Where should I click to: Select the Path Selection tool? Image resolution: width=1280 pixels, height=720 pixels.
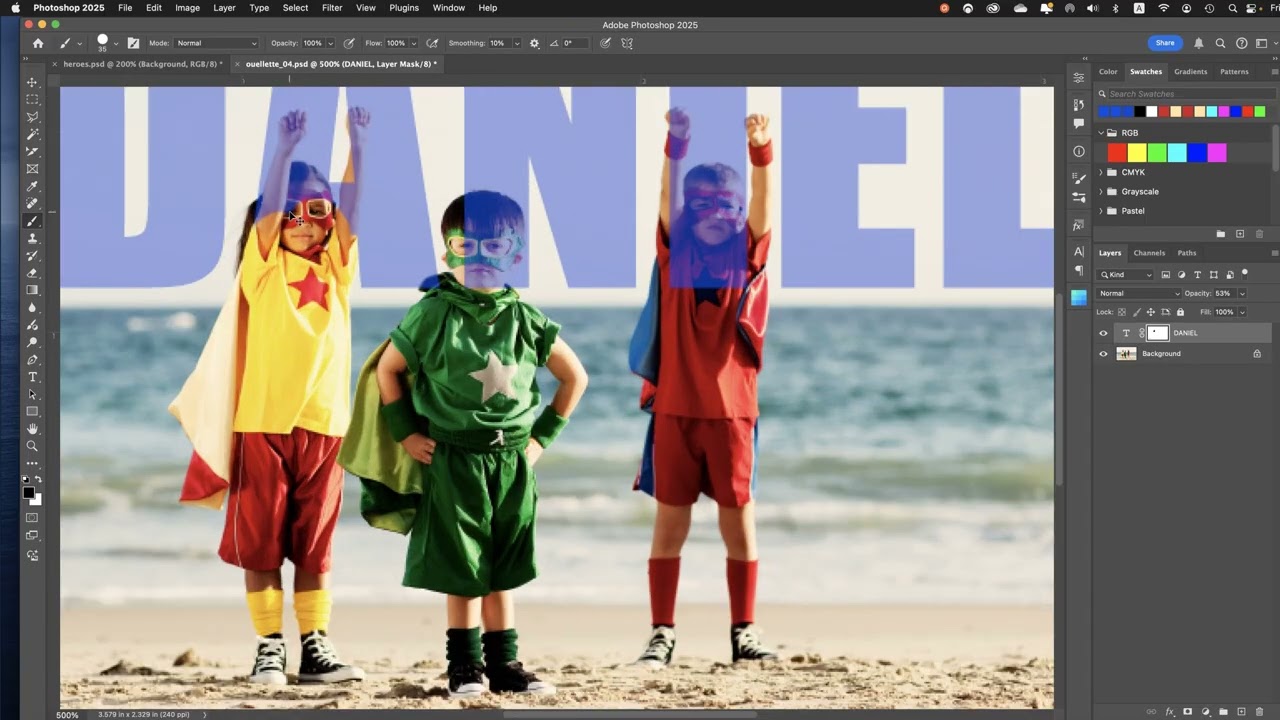(x=32, y=394)
